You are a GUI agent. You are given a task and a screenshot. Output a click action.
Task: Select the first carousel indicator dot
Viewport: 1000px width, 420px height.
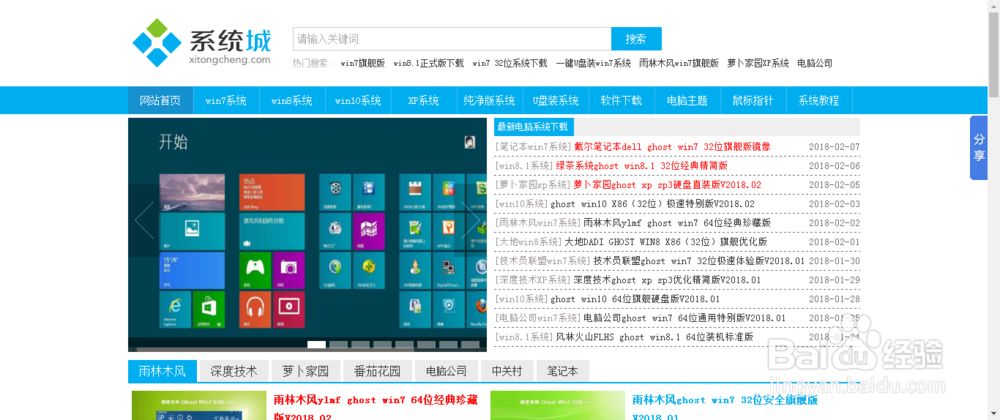316,345
